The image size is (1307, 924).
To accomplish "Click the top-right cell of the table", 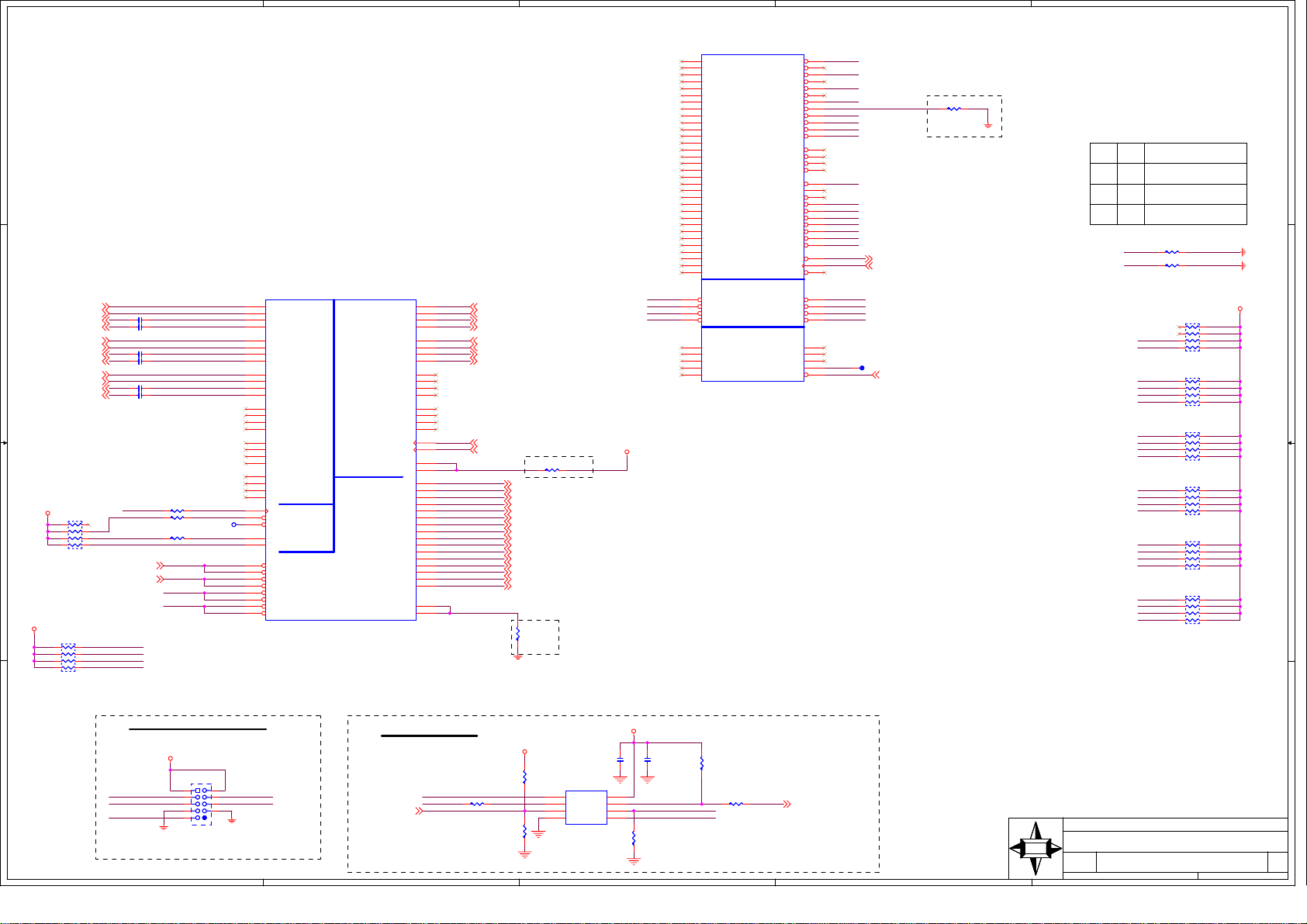I will click(x=1195, y=153).
